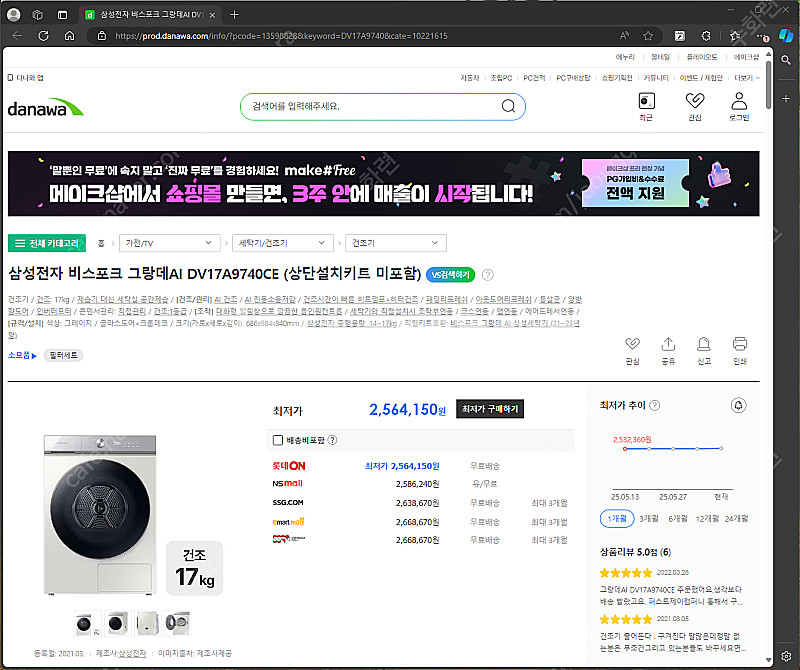Image resolution: width=800 pixels, height=670 pixels.
Task: Open the login (로그인) person icon
Action: (739, 106)
